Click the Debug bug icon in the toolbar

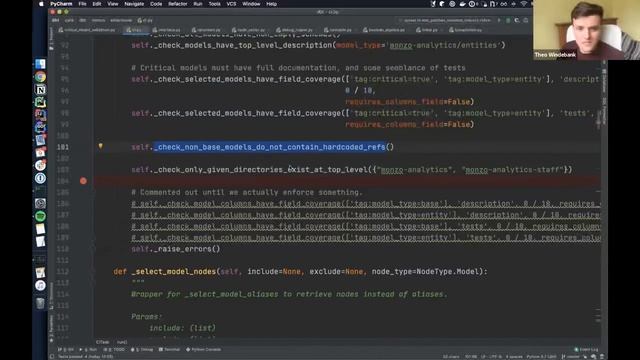click(508, 20)
